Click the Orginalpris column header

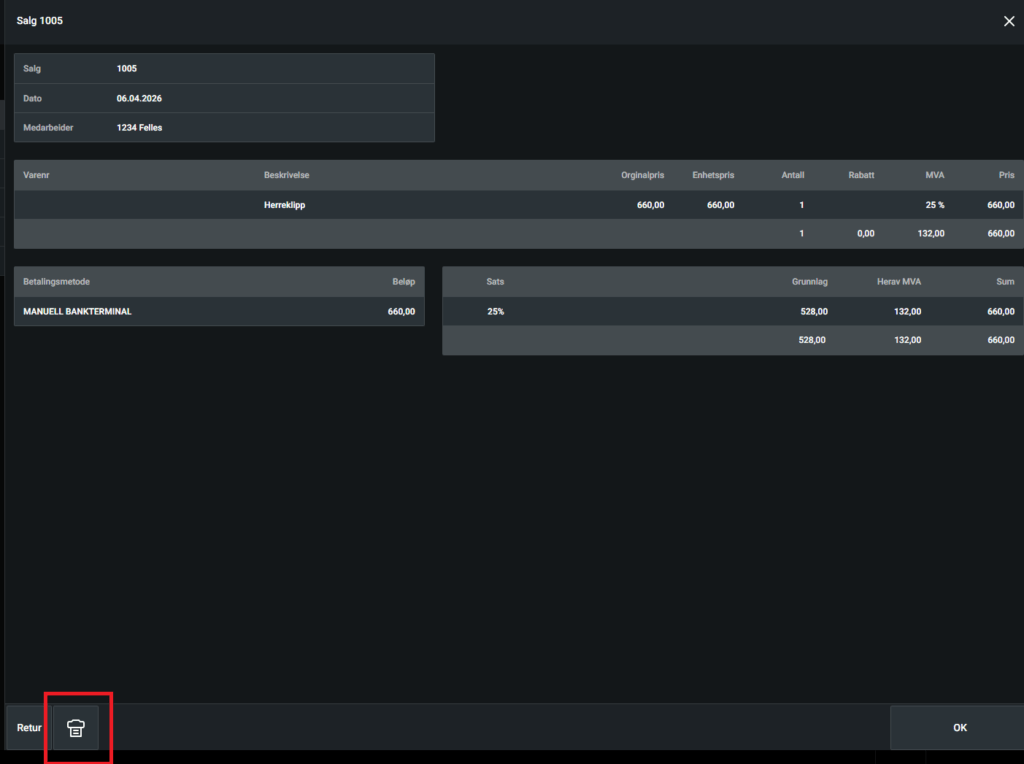tap(642, 175)
